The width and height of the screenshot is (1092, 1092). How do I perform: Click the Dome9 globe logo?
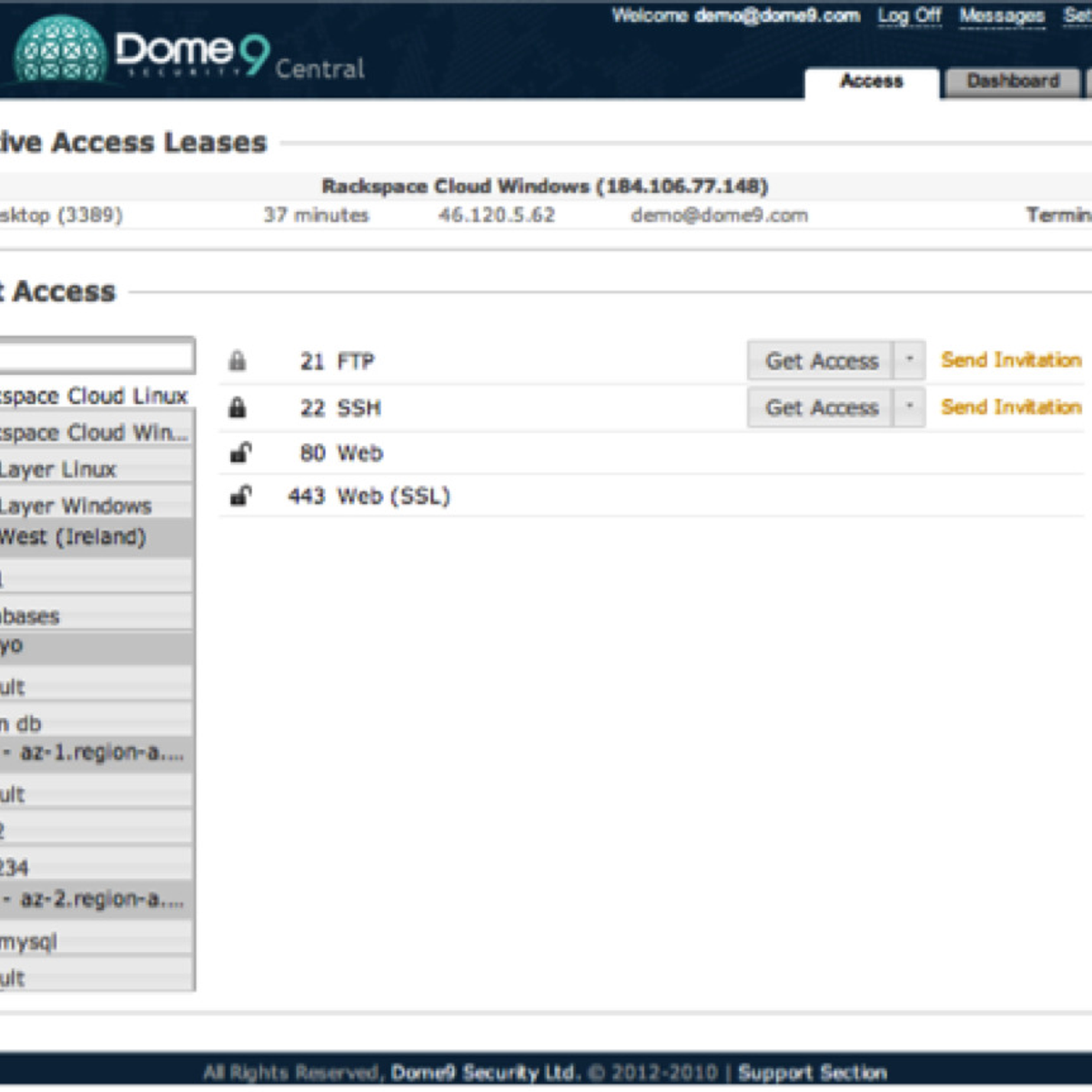[x=60, y=51]
